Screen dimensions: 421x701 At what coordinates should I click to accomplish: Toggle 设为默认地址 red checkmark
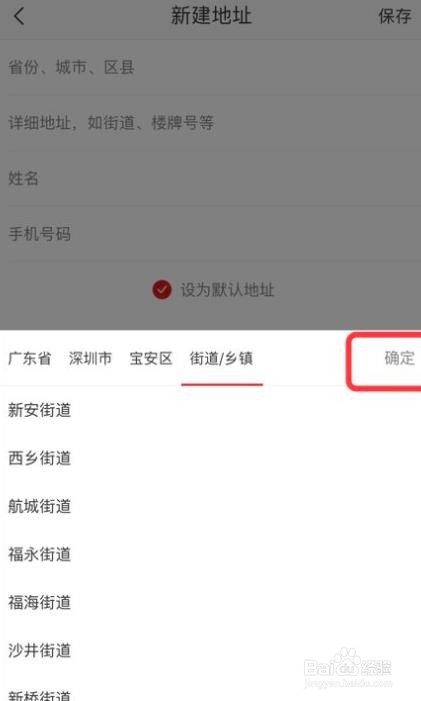[x=162, y=290]
